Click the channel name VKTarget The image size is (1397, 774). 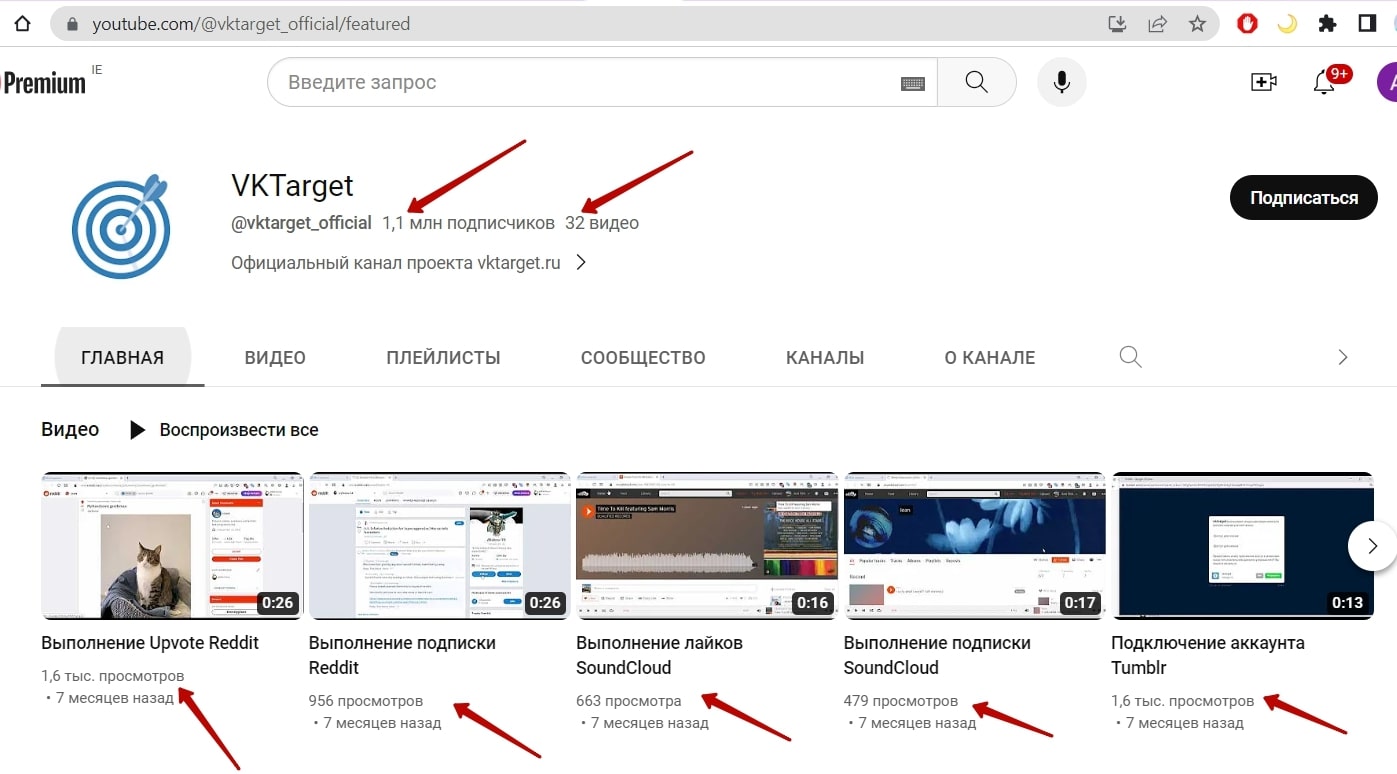292,186
